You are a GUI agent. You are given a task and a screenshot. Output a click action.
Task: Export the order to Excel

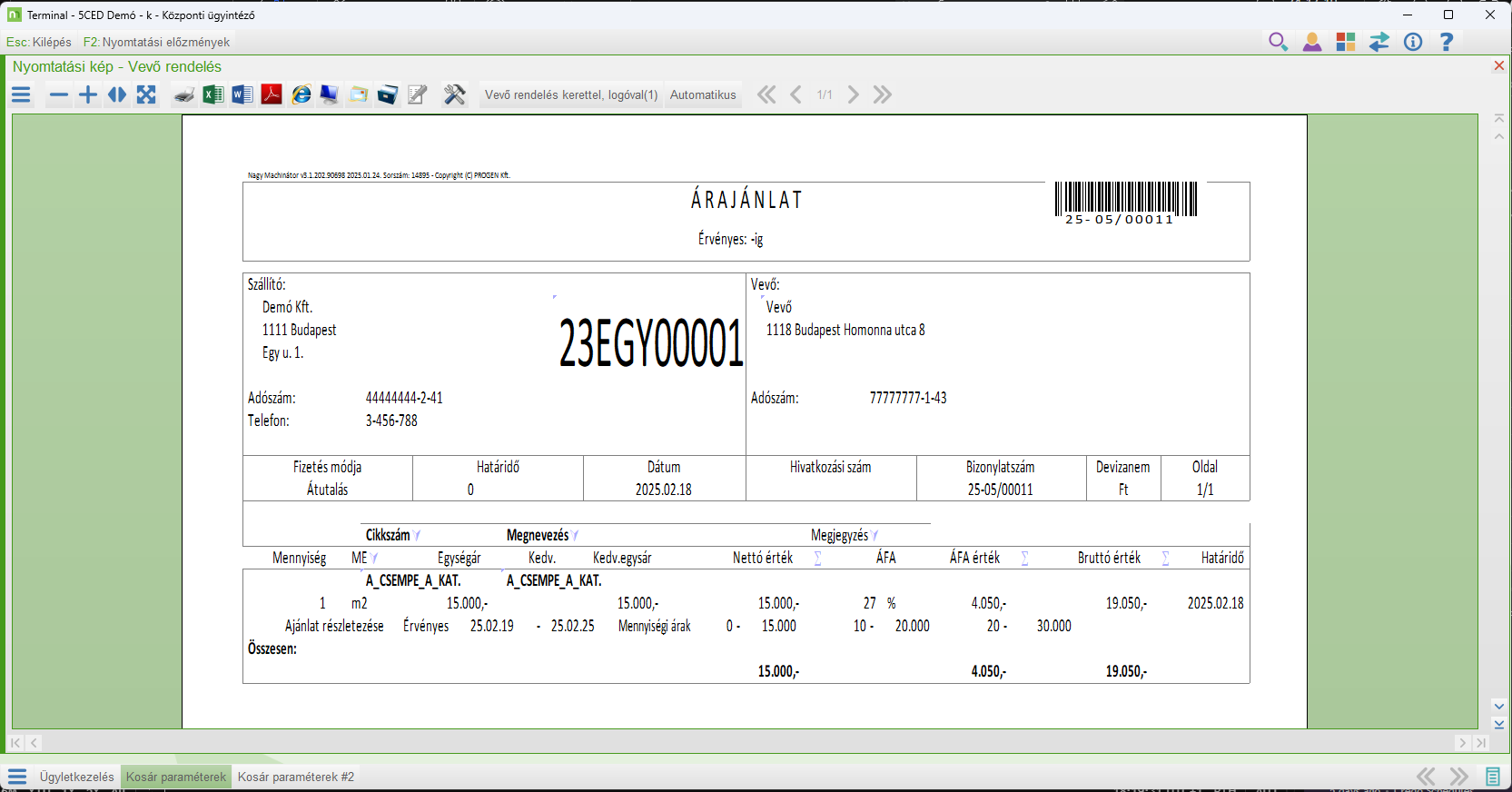[x=213, y=95]
